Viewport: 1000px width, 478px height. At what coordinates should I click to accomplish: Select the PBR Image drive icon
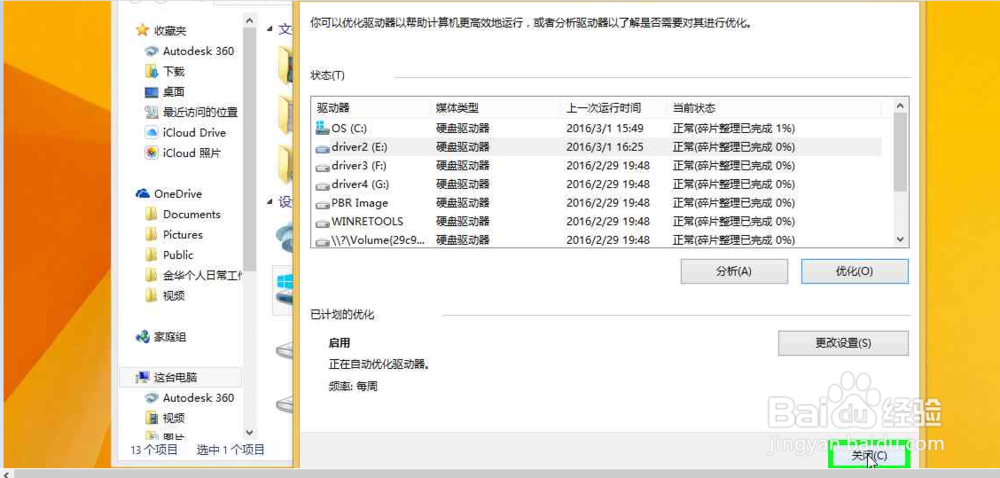coord(322,203)
